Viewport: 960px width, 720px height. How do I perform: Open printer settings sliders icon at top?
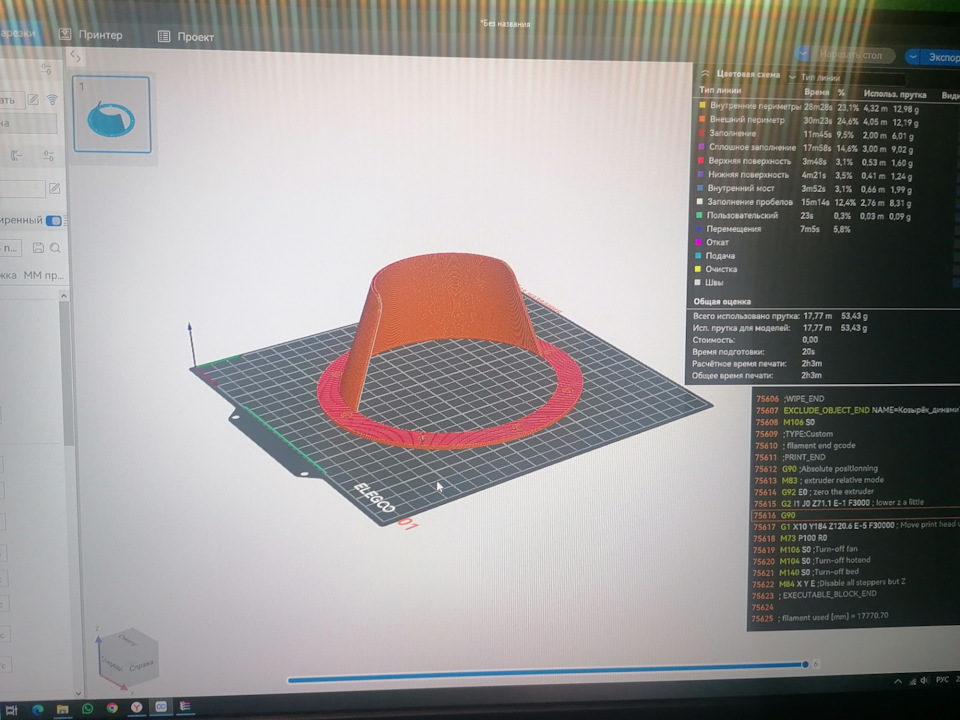[47, 69]
